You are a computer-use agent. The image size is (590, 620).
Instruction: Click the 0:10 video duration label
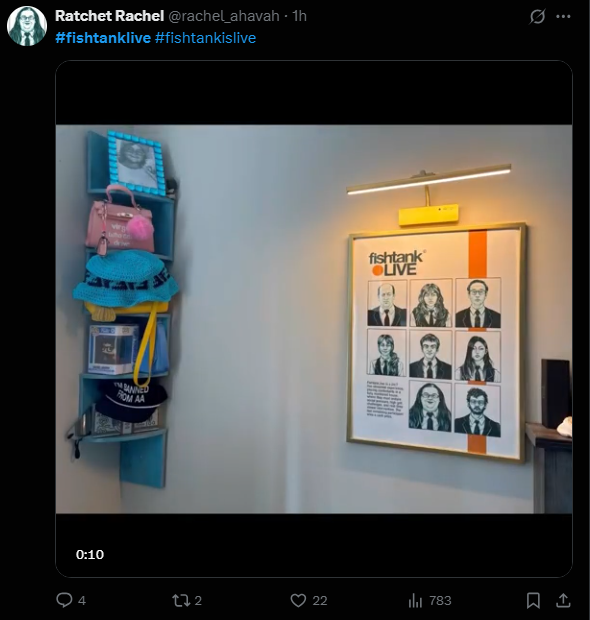[90, 554]
